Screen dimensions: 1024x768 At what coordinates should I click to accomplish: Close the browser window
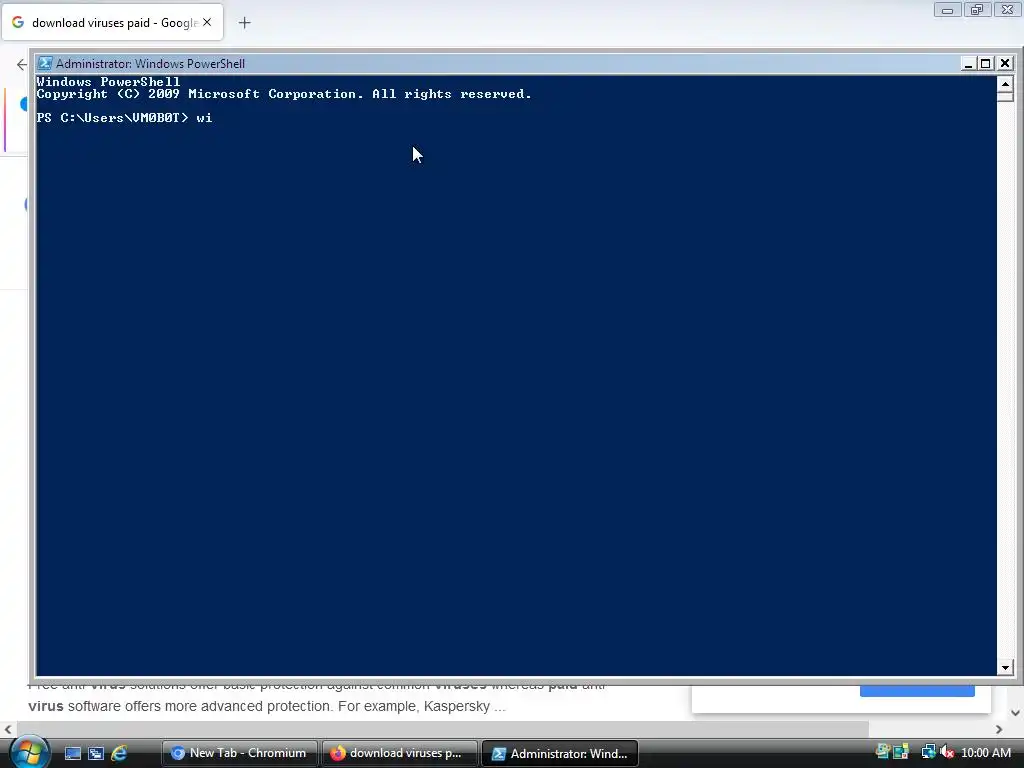click(1008, 10)
